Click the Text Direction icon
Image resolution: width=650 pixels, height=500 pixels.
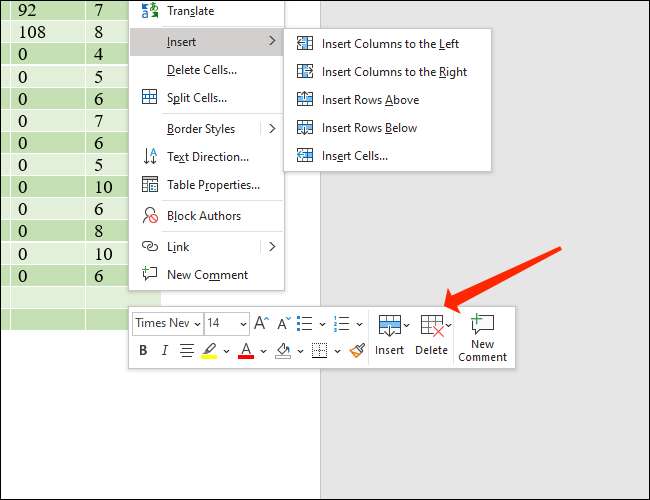pyautogui.click(x=150, y=156)
